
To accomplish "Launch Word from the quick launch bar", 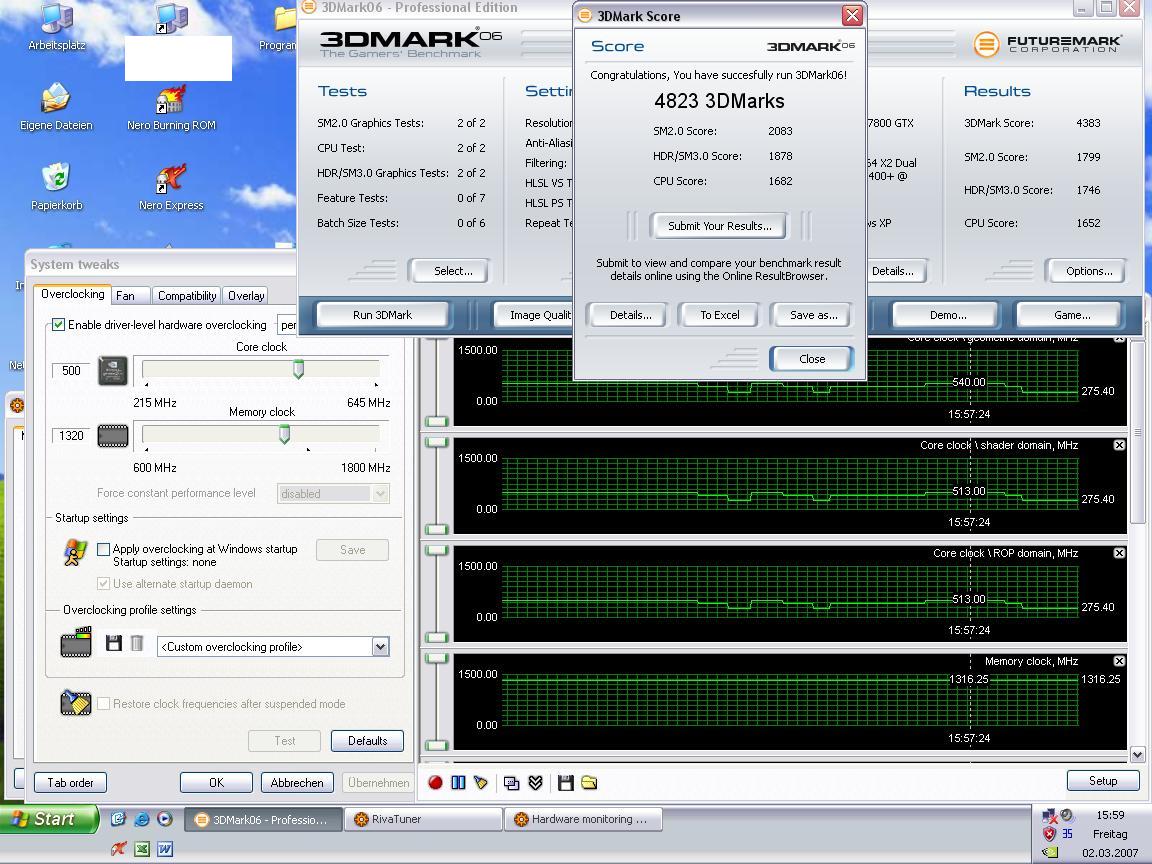I will 165,849.
